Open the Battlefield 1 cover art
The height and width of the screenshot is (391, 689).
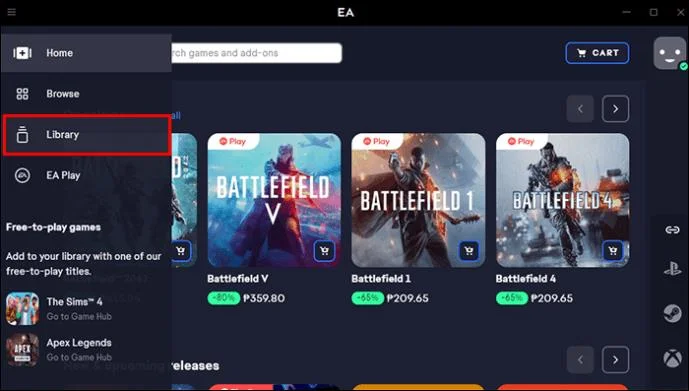click(418, 200)
